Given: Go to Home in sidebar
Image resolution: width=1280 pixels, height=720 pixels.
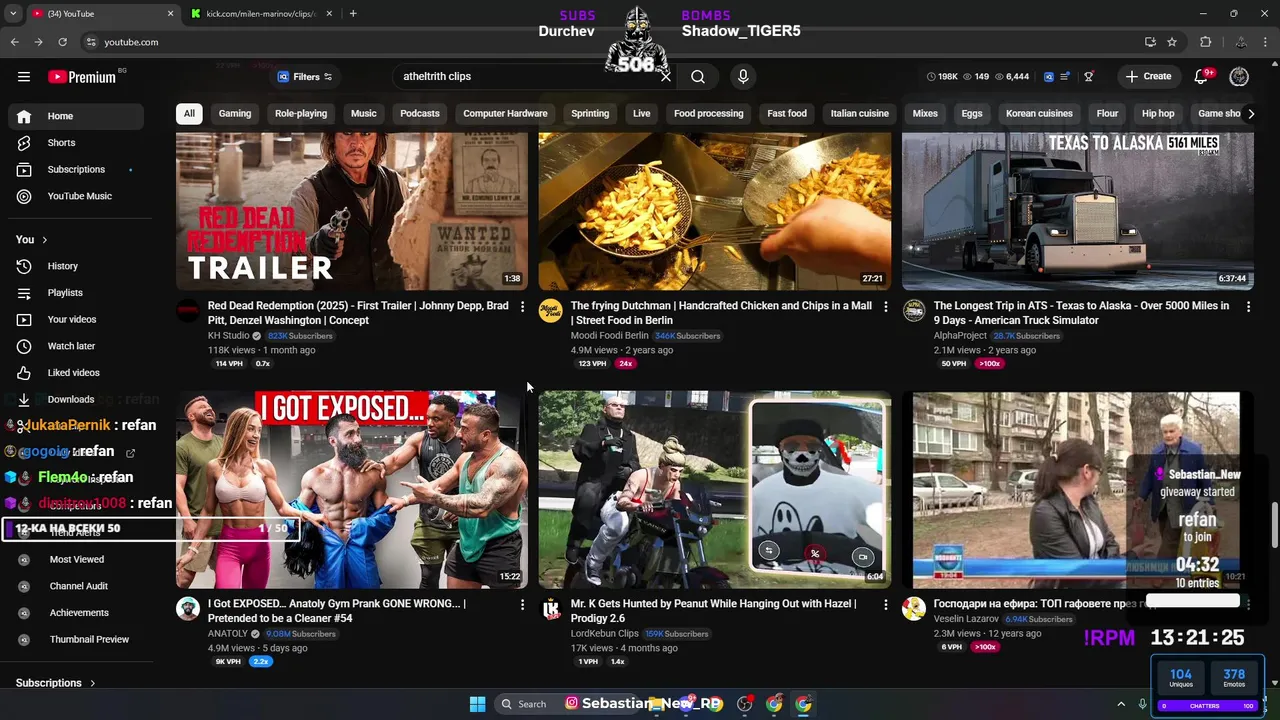Looking at the screenshot, I should tap(76, 116).
